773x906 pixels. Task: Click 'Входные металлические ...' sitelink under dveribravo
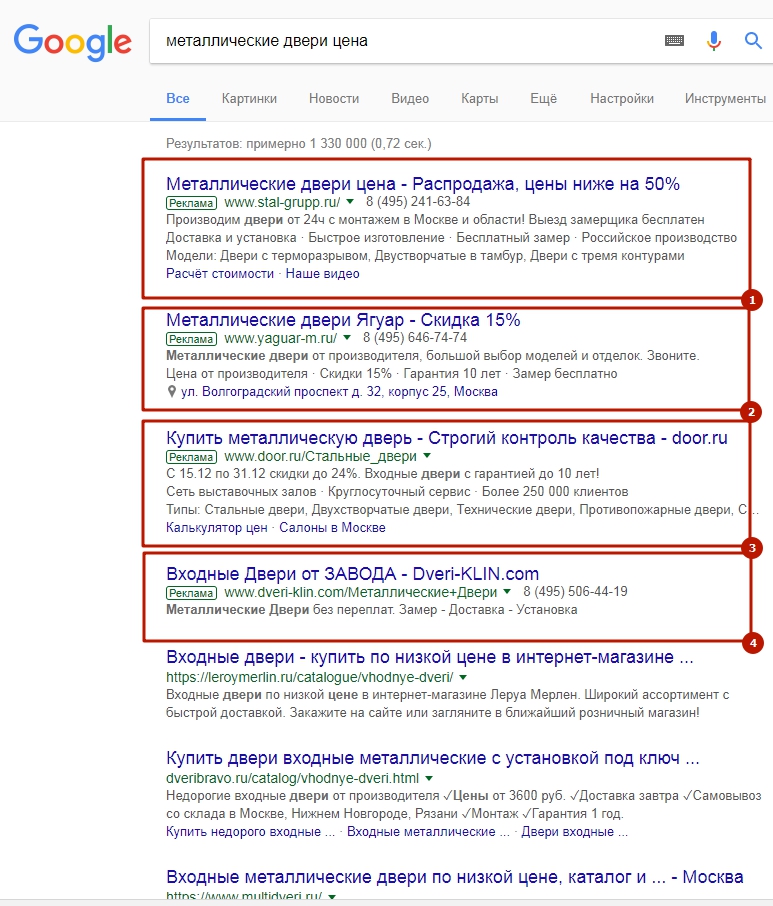428,832
